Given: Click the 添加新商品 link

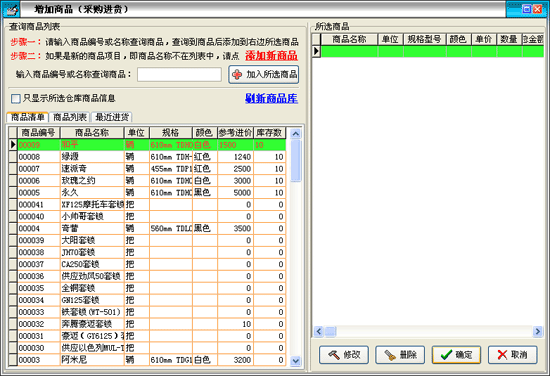Looking at the screenshot, I should coord(271,56).
